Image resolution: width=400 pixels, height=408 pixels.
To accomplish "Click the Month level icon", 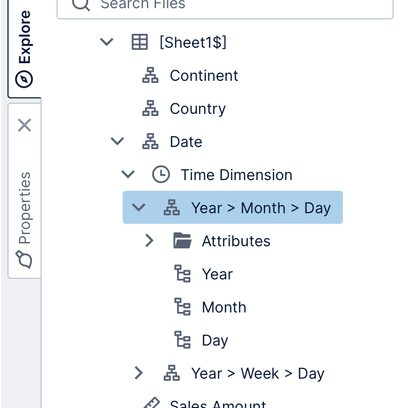I will [x=182, y=307].
